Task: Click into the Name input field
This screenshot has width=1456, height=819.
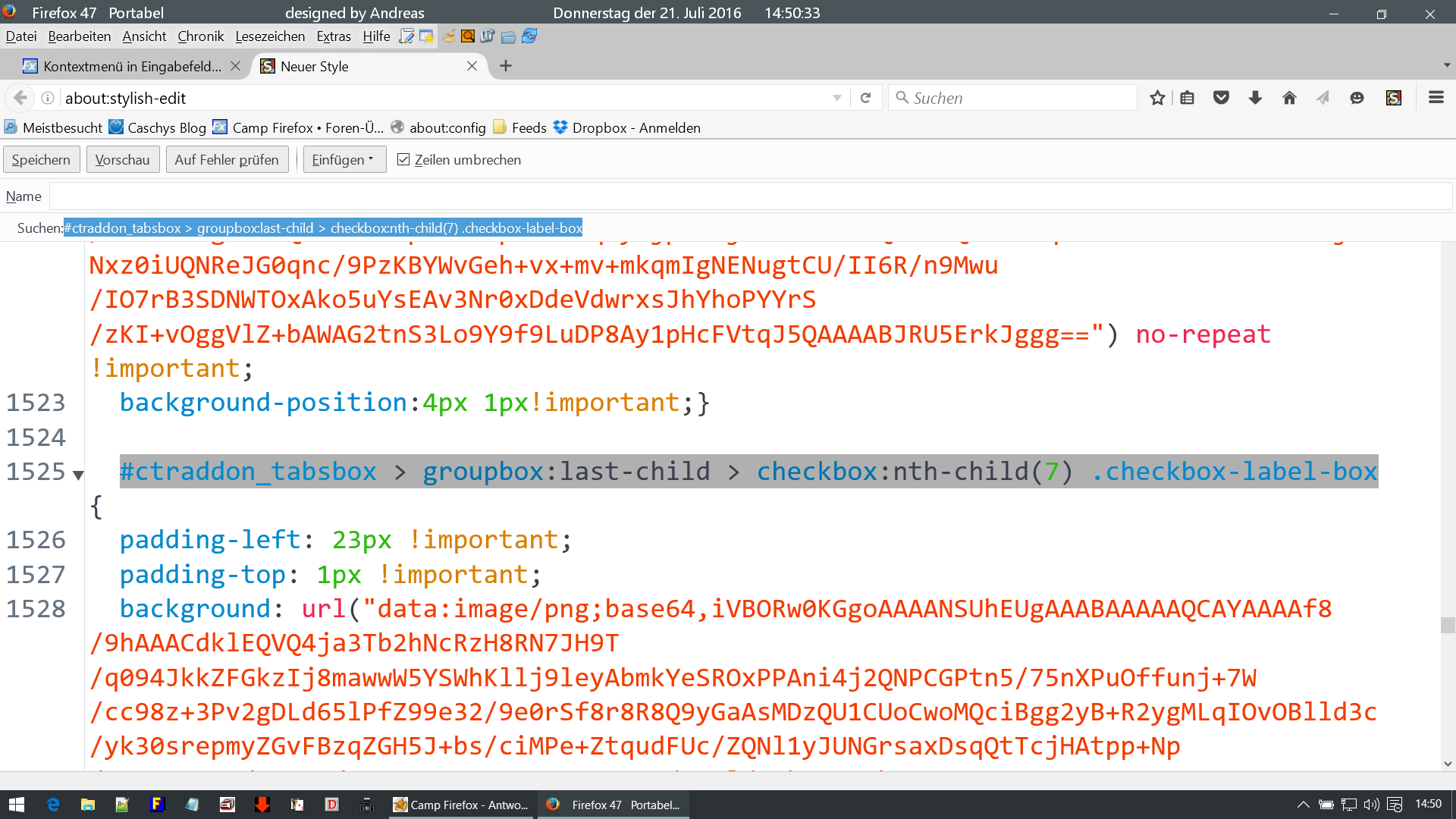Action: [x=751, y=196]
